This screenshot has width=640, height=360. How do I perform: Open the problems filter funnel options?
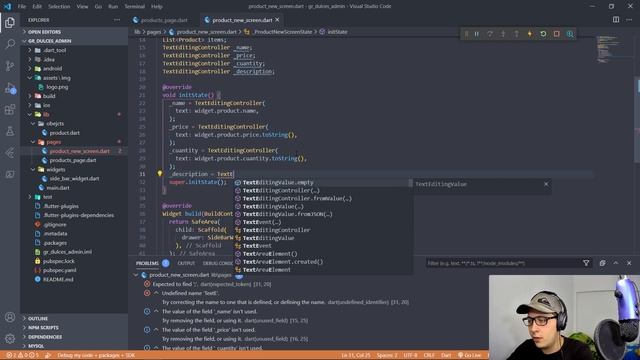[586, 263]
